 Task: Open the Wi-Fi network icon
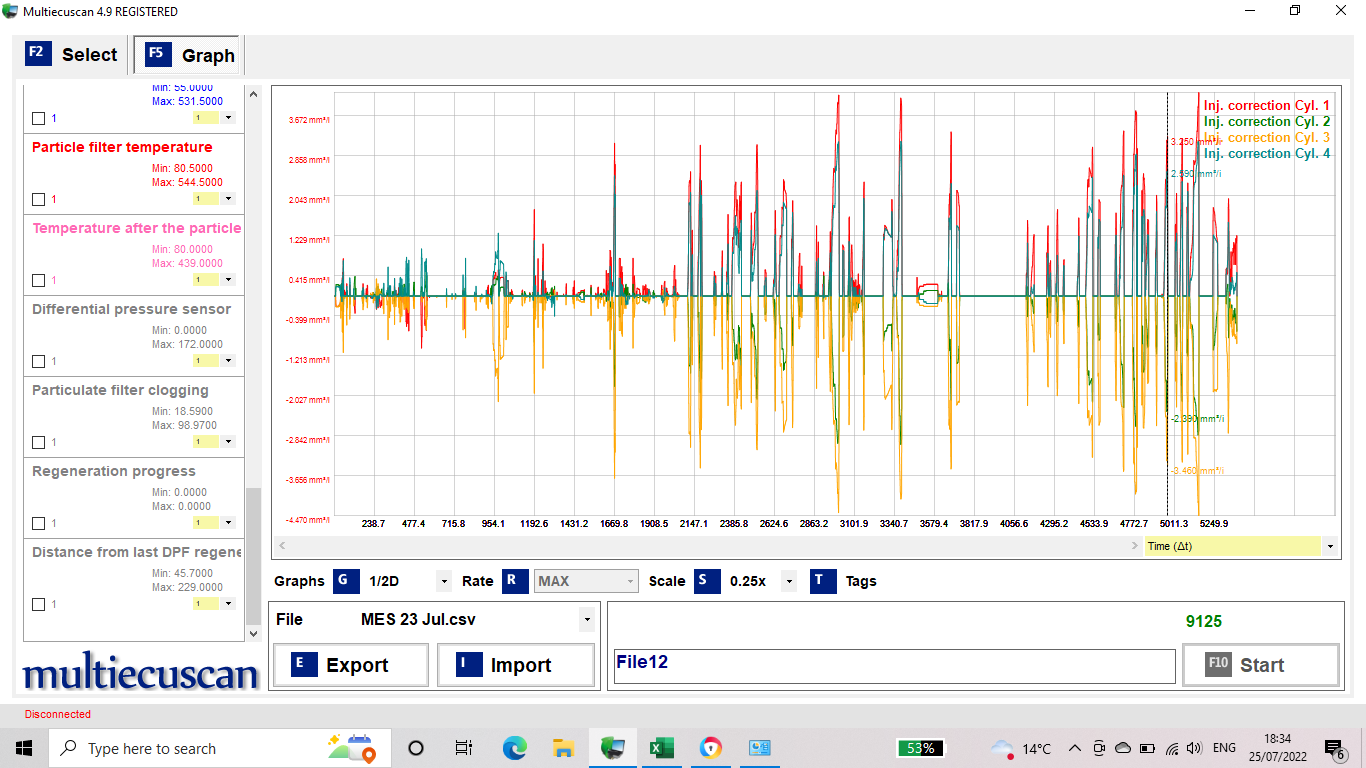pyautogui.click(x=1170, y=748)
